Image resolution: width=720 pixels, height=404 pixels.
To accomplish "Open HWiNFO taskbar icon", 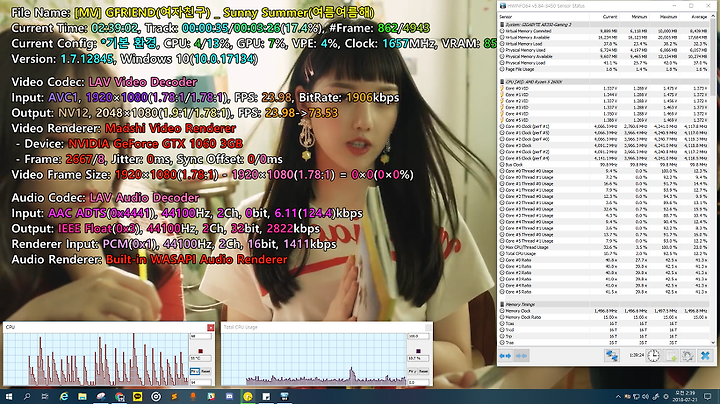I will (285, 396).
